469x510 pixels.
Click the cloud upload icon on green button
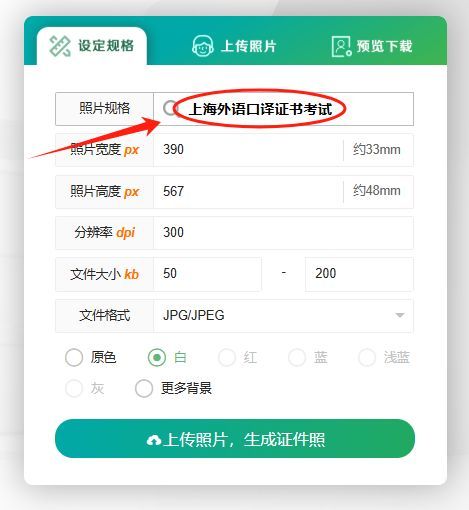[154, 440]
